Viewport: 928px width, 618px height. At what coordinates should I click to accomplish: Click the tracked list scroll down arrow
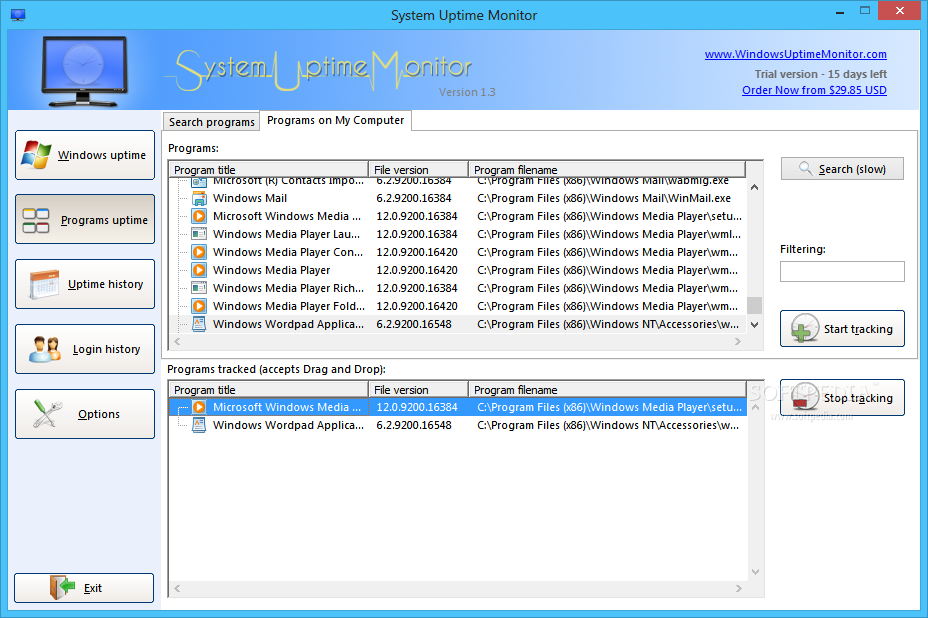[755, 572]
